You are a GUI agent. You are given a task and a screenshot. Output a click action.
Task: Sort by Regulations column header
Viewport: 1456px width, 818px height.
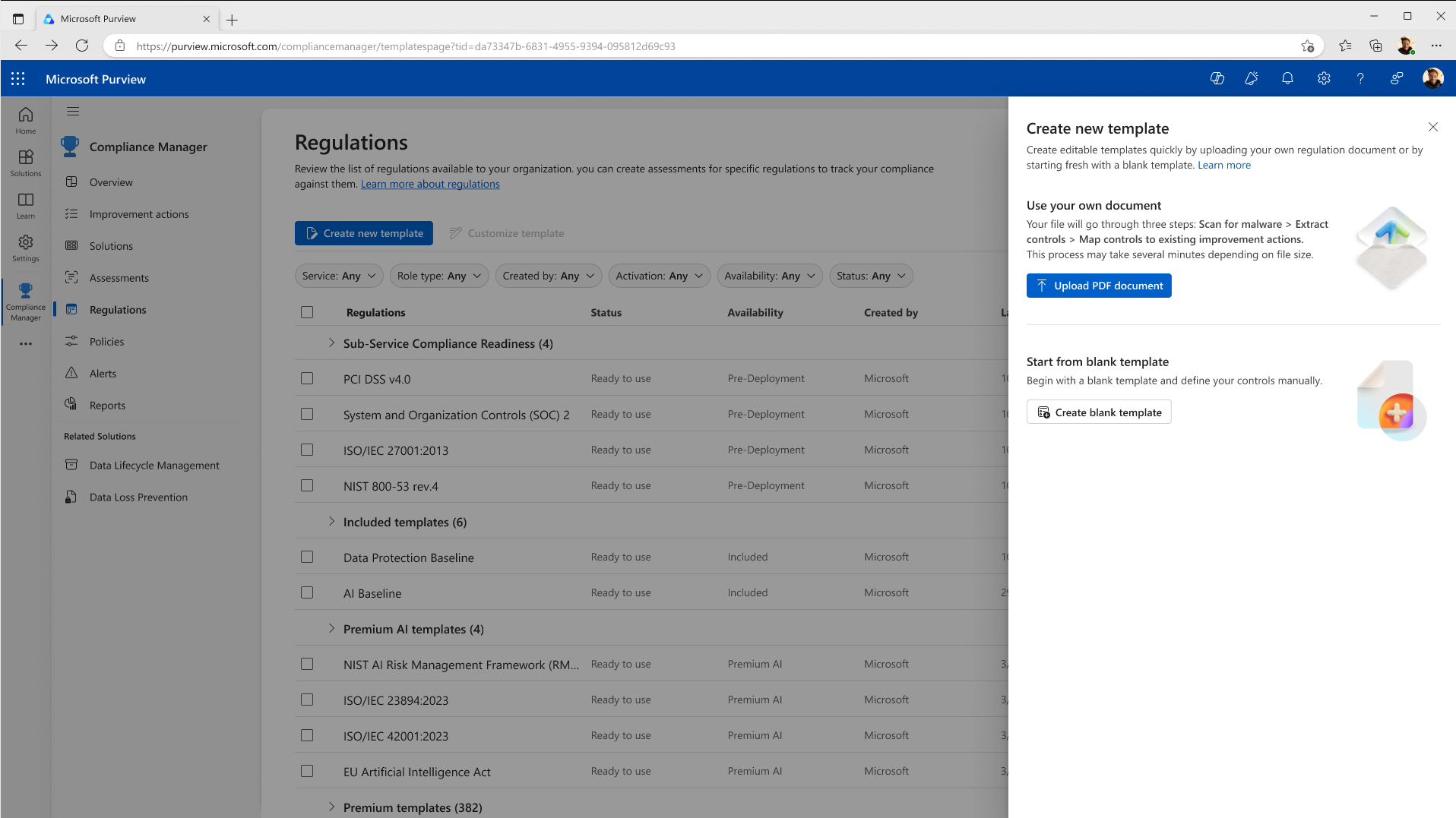point(375,312)
